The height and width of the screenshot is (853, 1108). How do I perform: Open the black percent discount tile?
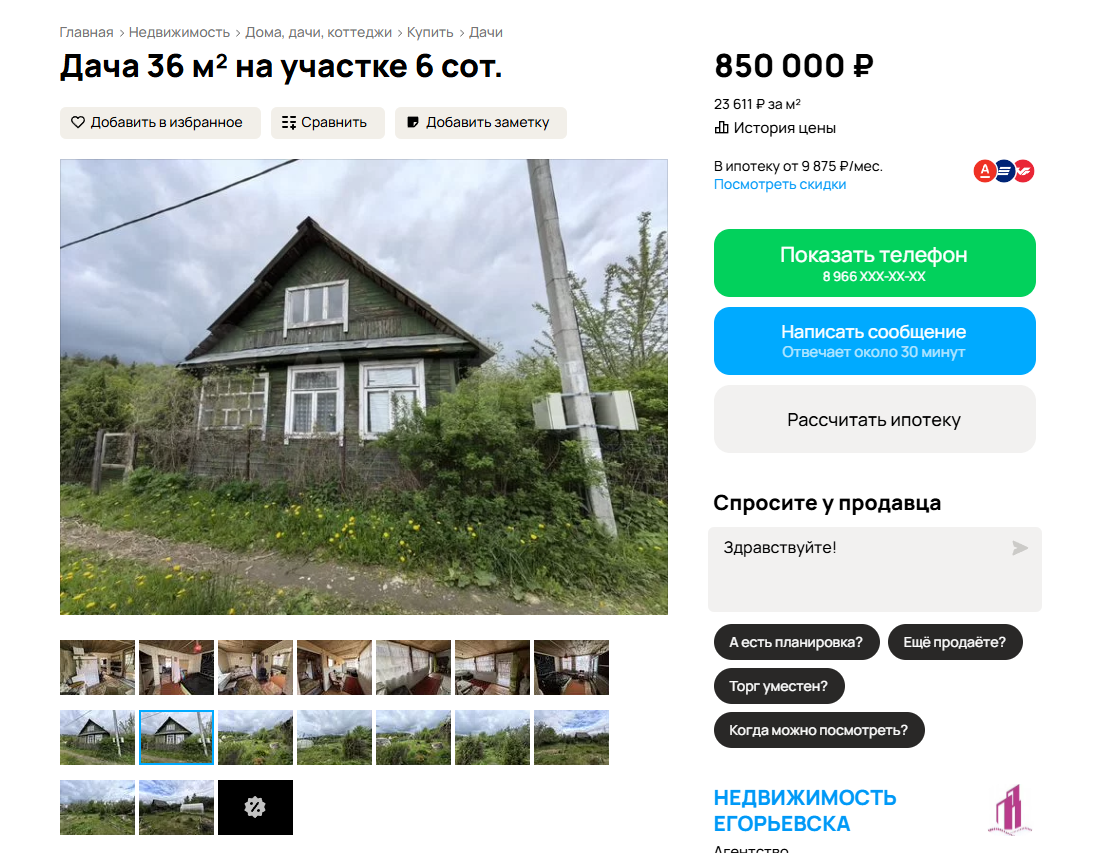pos(255,807)
